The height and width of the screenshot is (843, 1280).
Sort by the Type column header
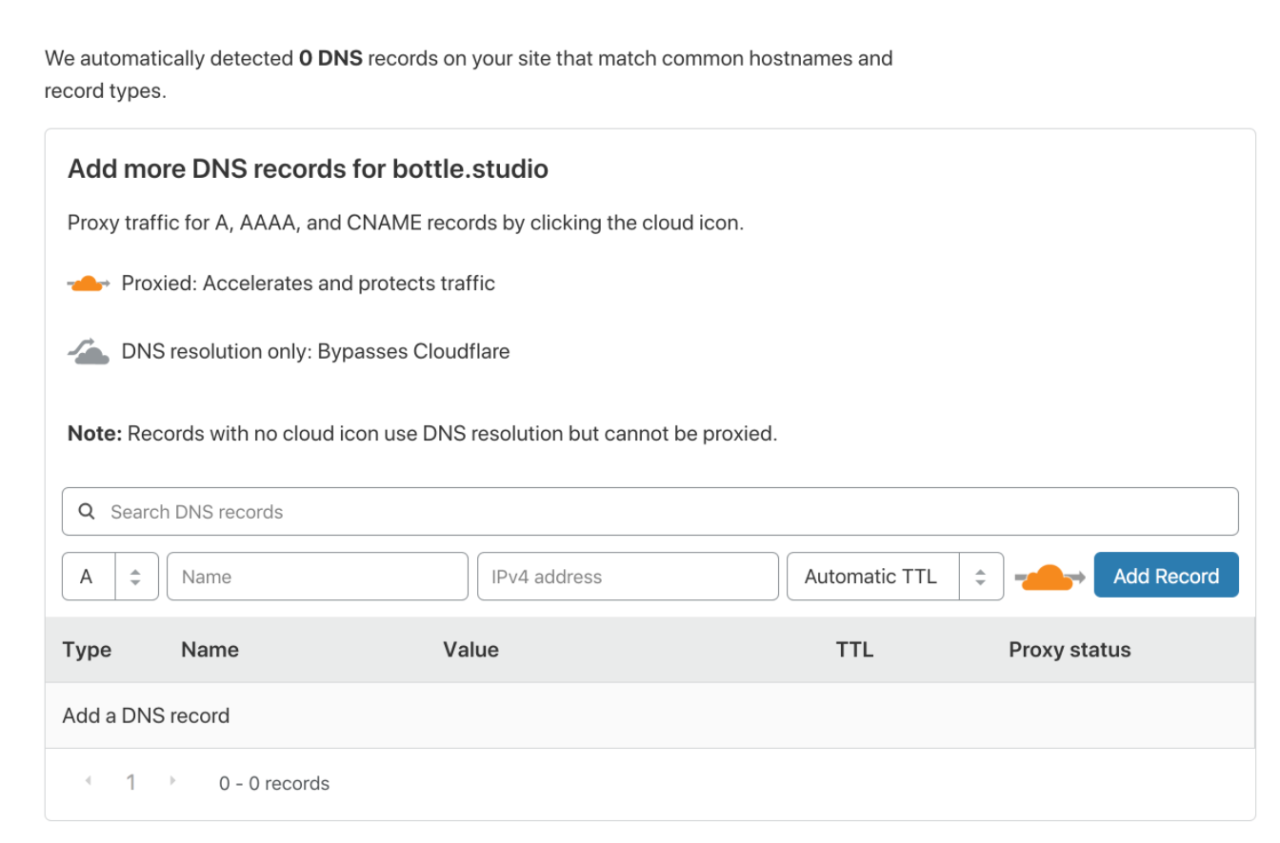coord(87,650)
